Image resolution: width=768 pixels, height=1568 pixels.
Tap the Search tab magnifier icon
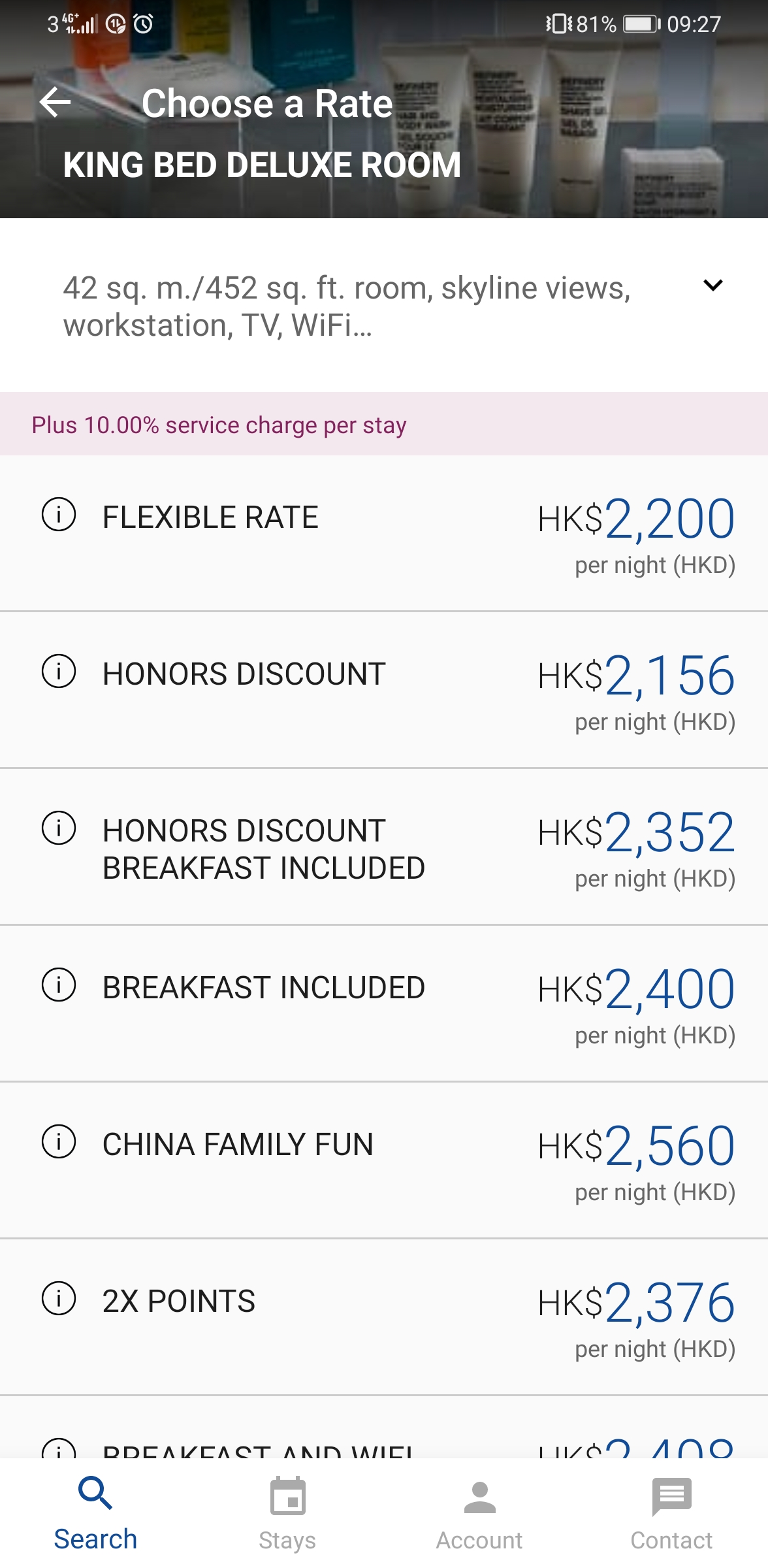click(95, 1494)
